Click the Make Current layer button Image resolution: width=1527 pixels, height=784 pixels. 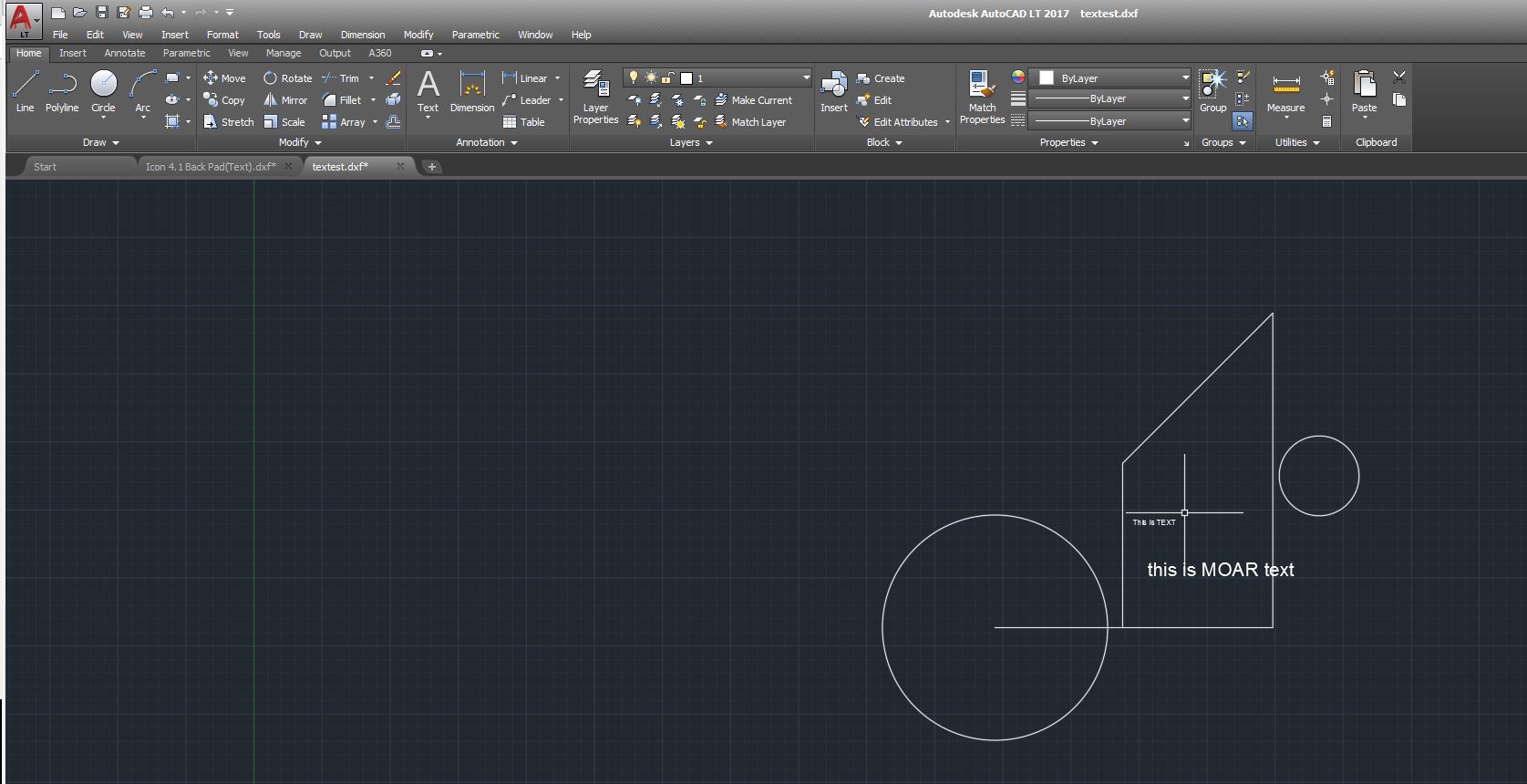[754, 100]
